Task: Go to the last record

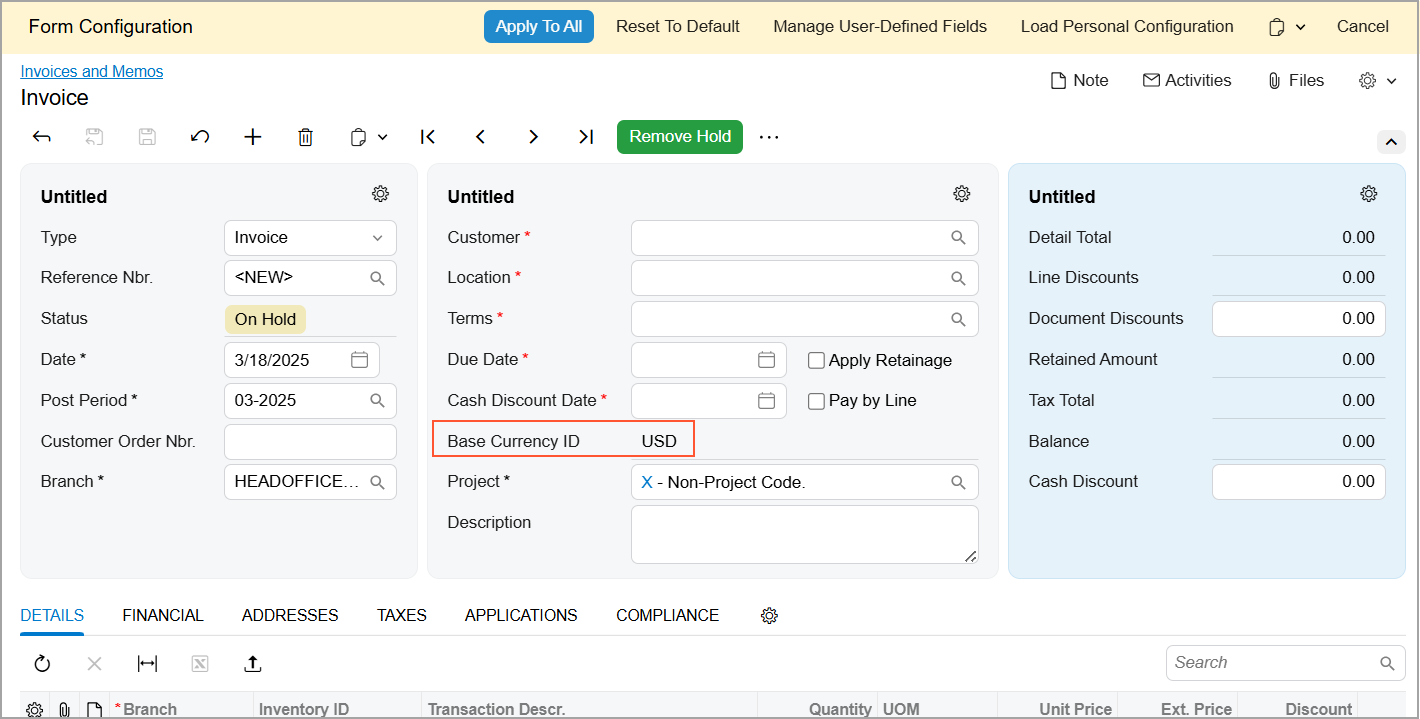Action: [x=586, y=137]
